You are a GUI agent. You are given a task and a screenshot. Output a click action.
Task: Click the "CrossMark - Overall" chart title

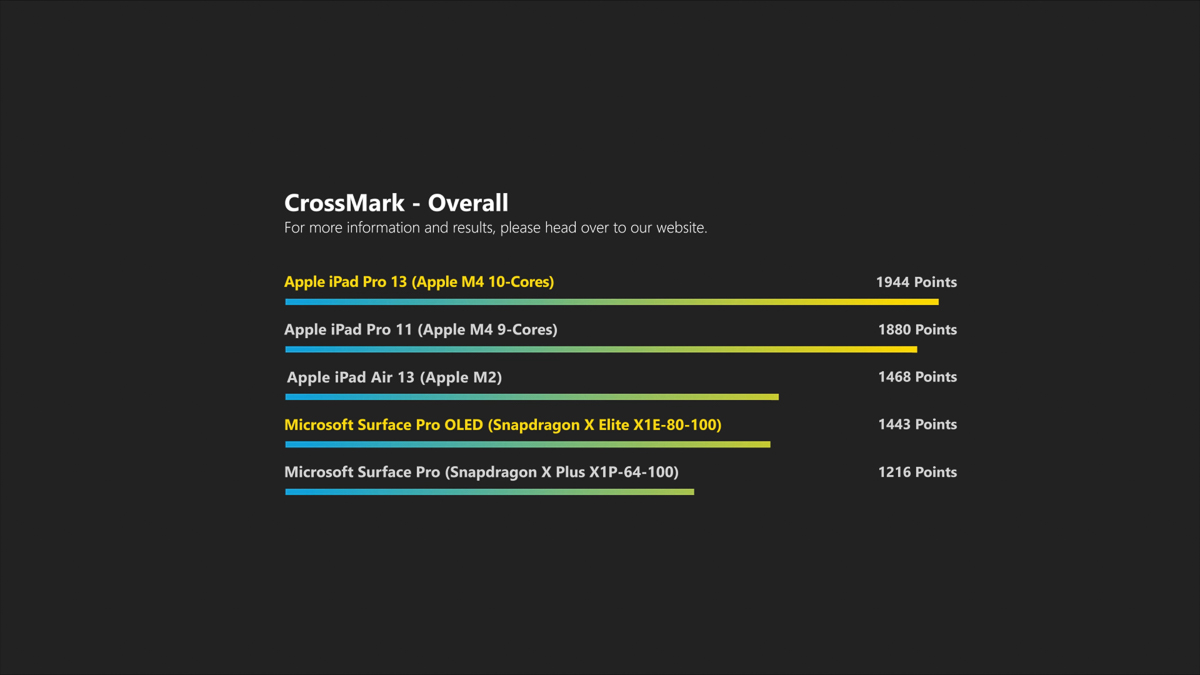(x=396, y=203)
